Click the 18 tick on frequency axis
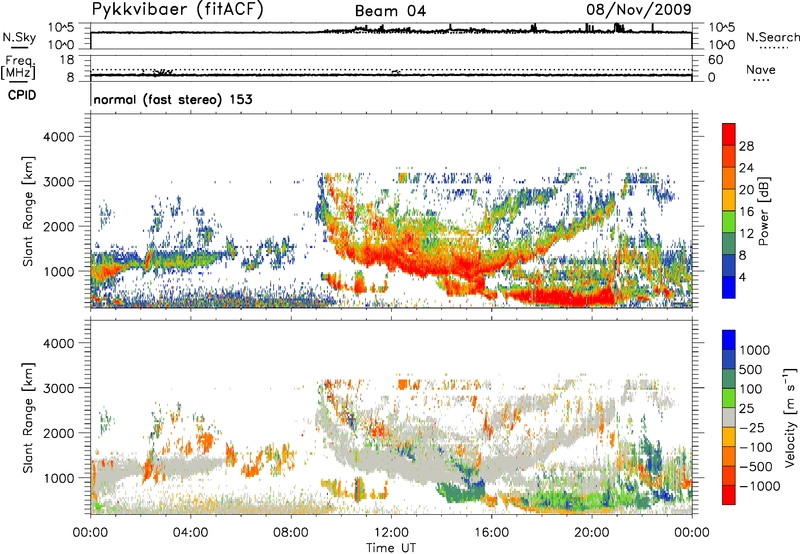The width and height of the screenshot is (800, 554). (x=67, y=60)
